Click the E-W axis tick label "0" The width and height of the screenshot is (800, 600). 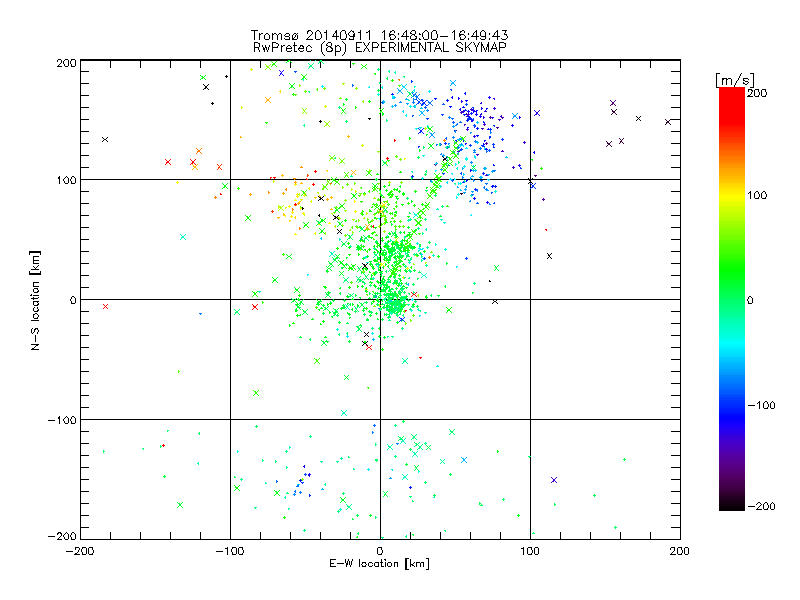(x=380, y=551)
